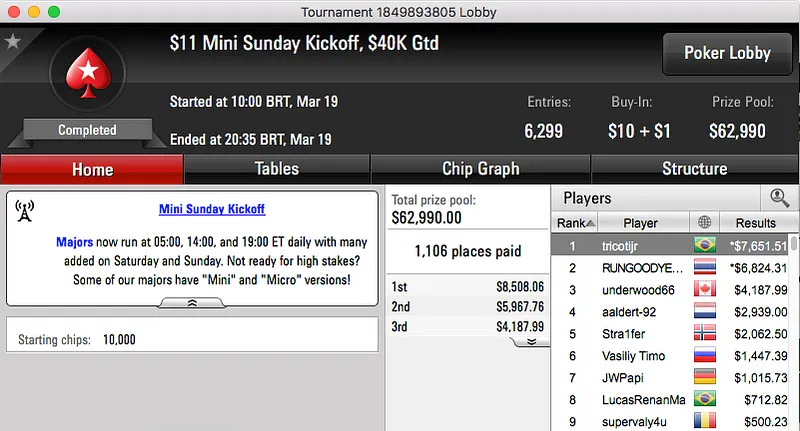Select the Structure tab
The width and height of the screenshot is (800, 431).
pos(694,169)
